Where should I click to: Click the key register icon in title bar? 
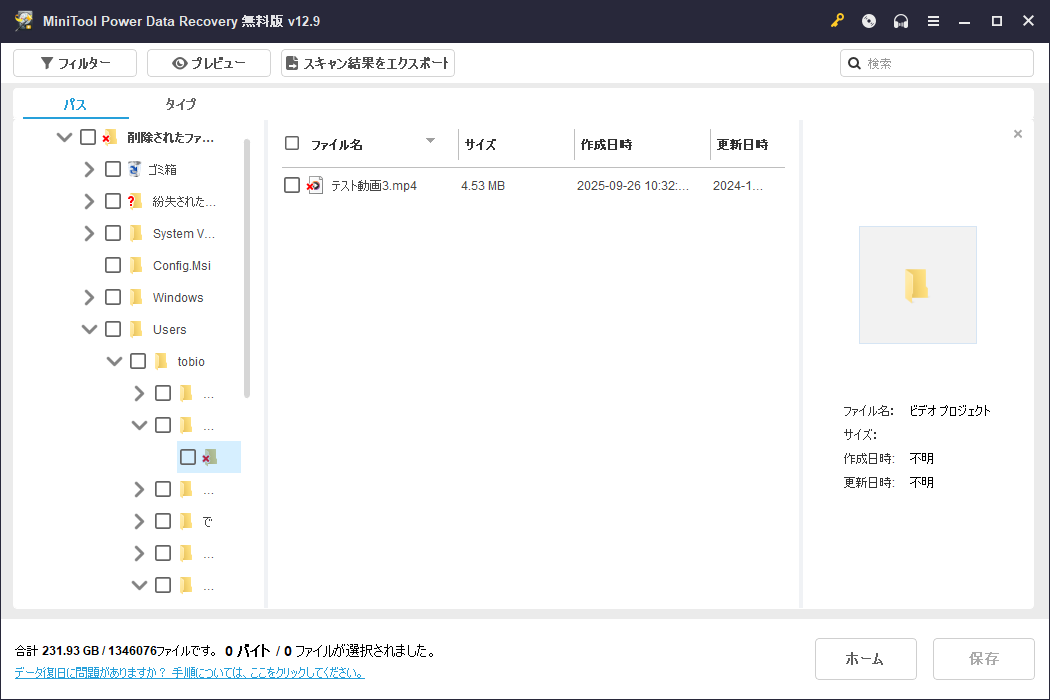pos(837,21)
